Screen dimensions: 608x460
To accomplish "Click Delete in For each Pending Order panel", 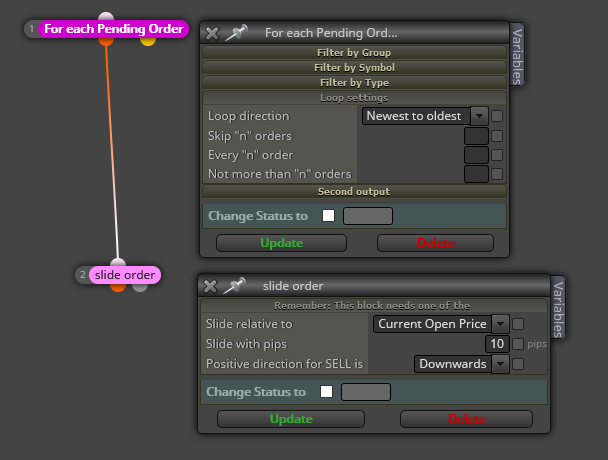I will pyautogui.click(x=435, y=243).
